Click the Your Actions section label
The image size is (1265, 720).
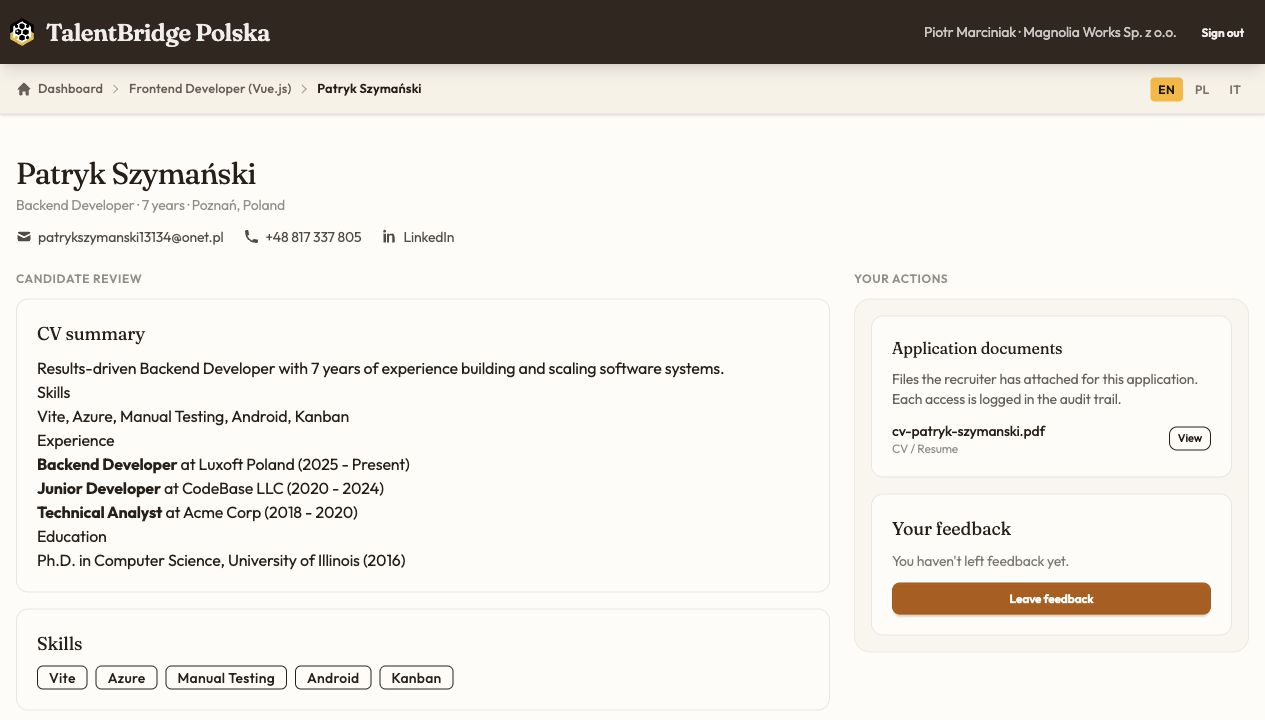pyautogui.click(x=901, y=279)
